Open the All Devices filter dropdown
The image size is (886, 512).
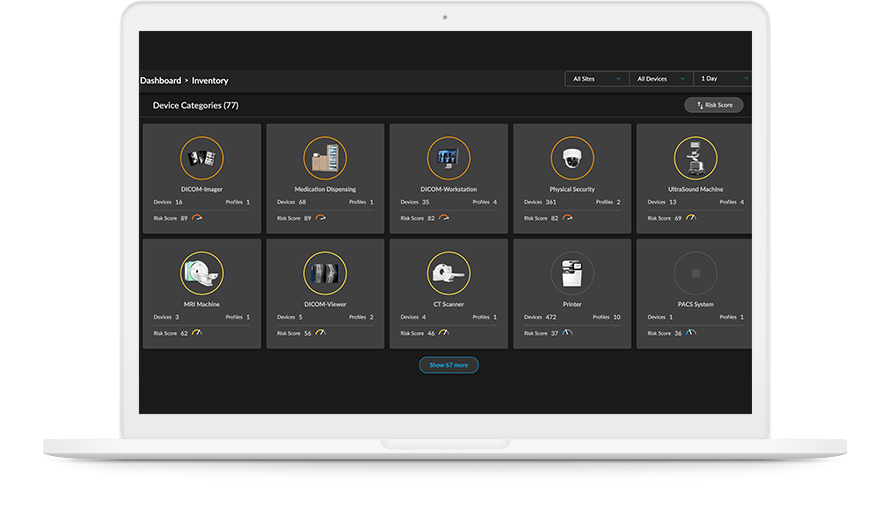[x=660, y=78]
